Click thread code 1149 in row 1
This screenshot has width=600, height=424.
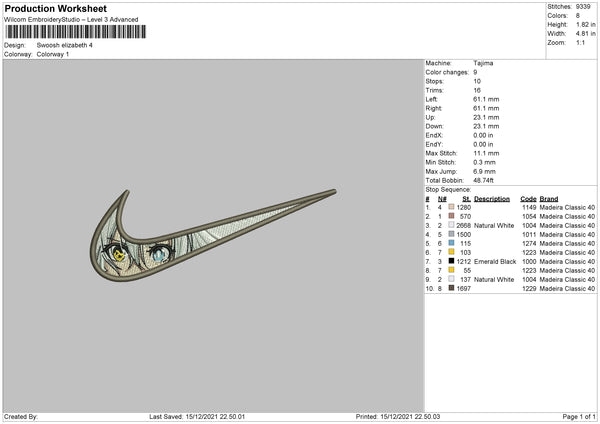click(x=529, y=207)
